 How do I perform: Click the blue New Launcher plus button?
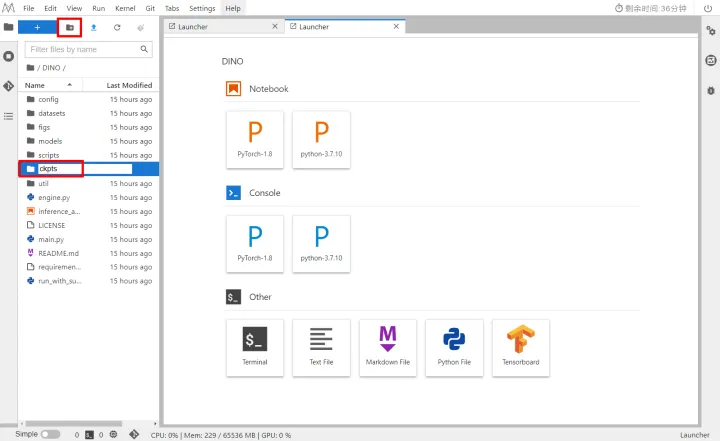(37, 27)
